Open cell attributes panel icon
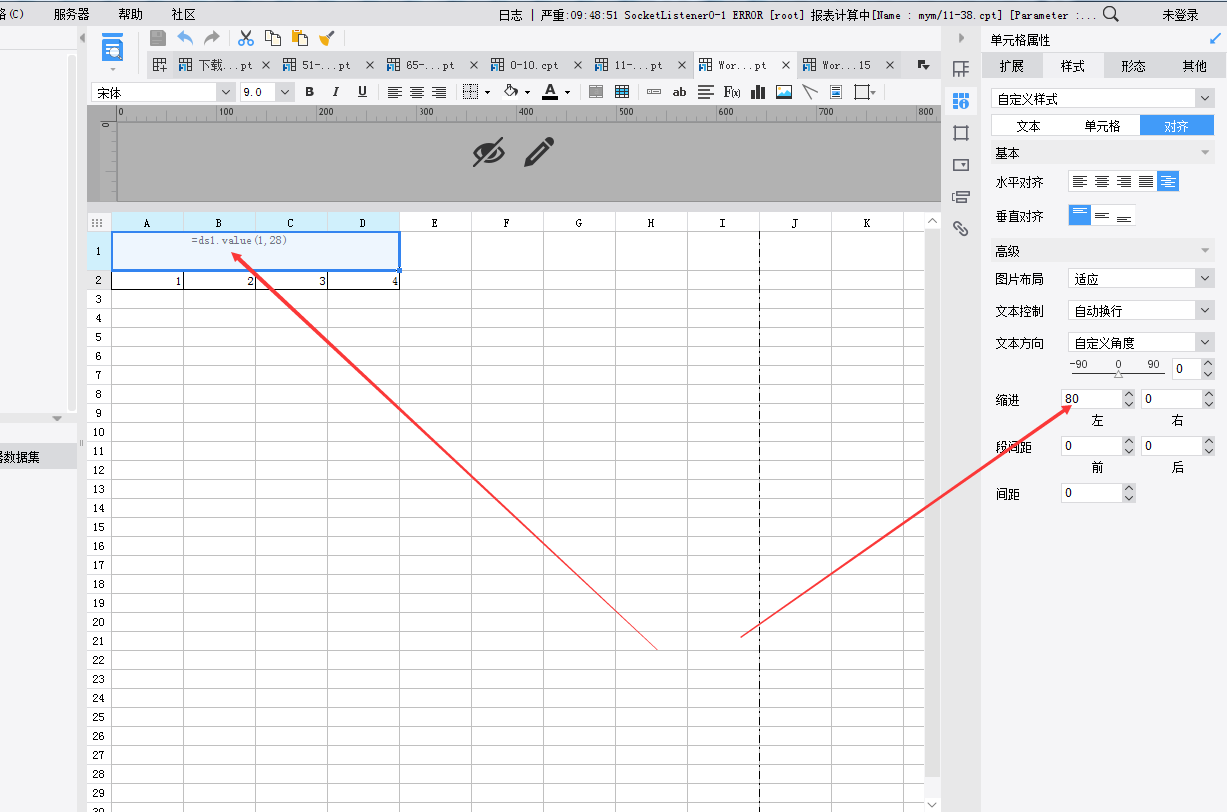 [961, 101]
